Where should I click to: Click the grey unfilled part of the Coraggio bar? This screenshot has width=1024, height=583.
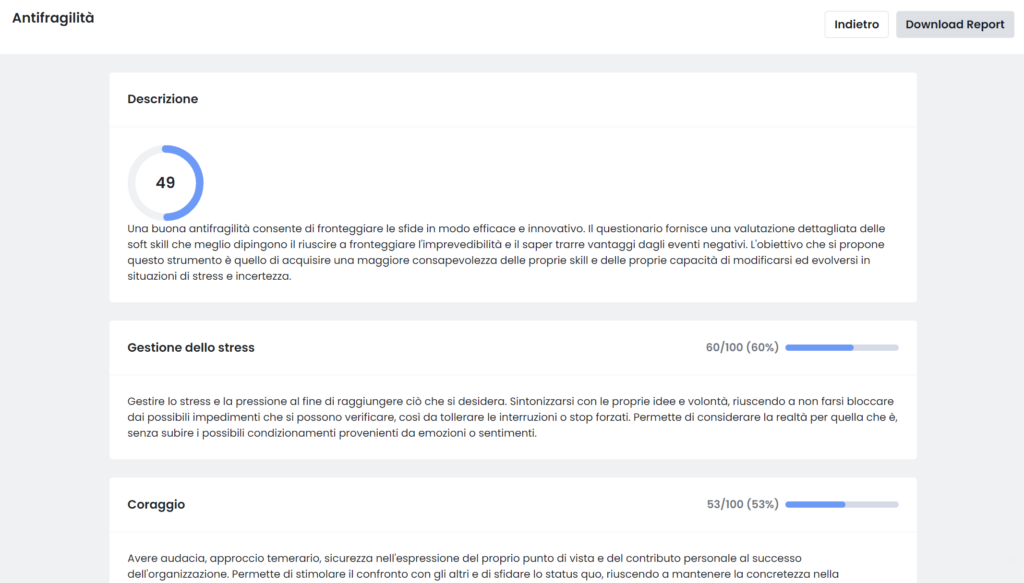(x=872, y=504)
